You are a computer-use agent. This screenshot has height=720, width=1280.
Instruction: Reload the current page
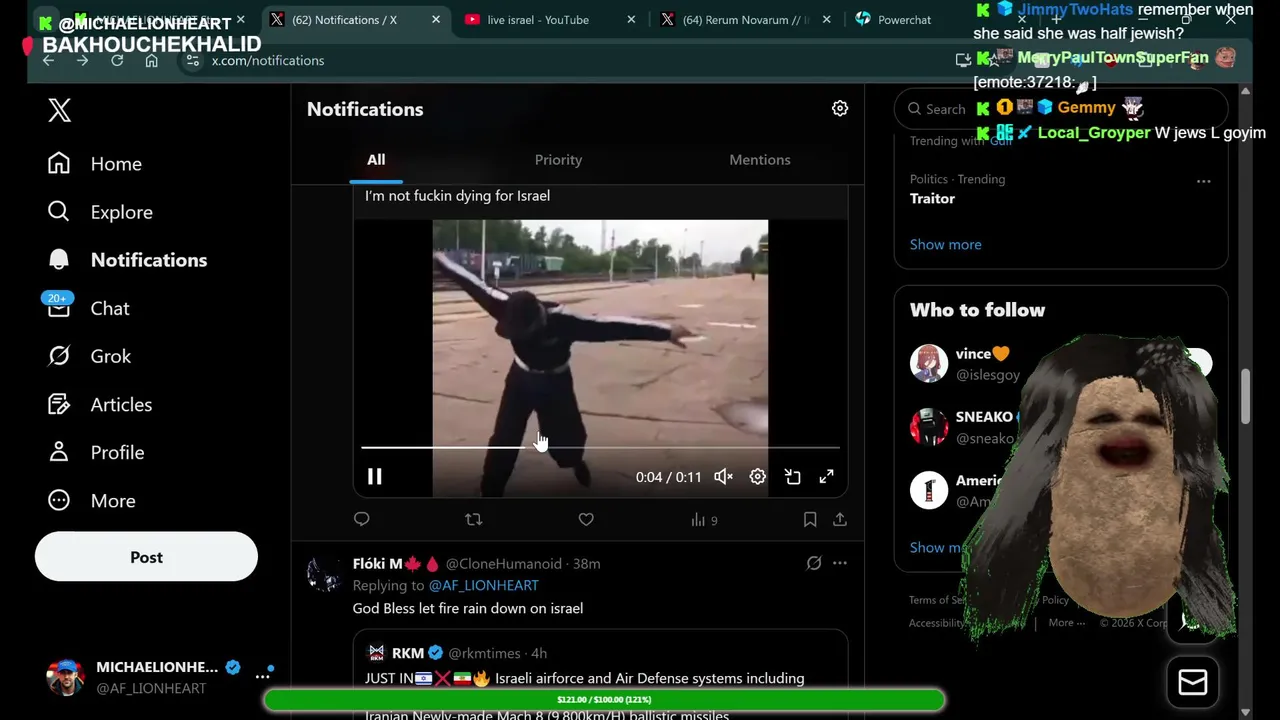(117, 60)
